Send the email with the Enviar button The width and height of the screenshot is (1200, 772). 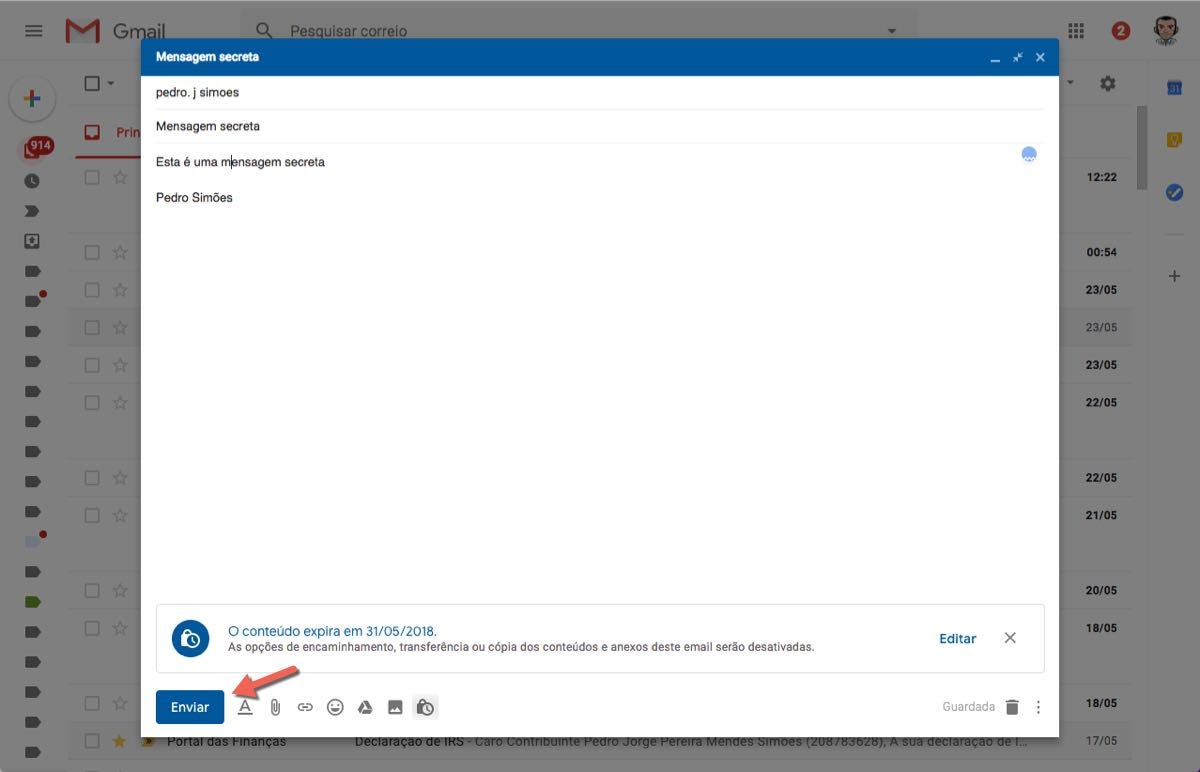coord(190,707)
